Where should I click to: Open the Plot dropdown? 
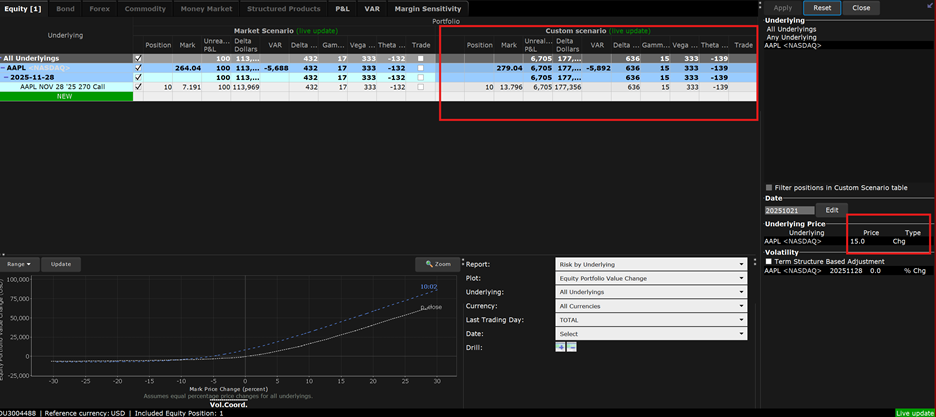point(651,278)
